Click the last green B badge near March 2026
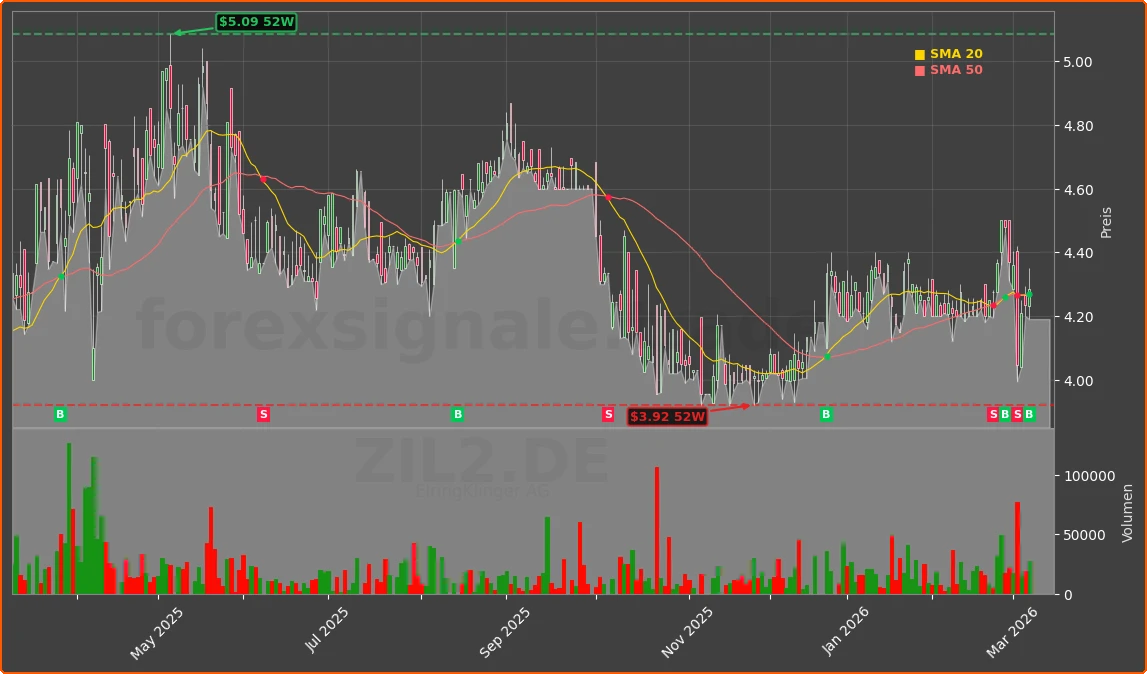 pyautogui.click(x=1029, y=413)
